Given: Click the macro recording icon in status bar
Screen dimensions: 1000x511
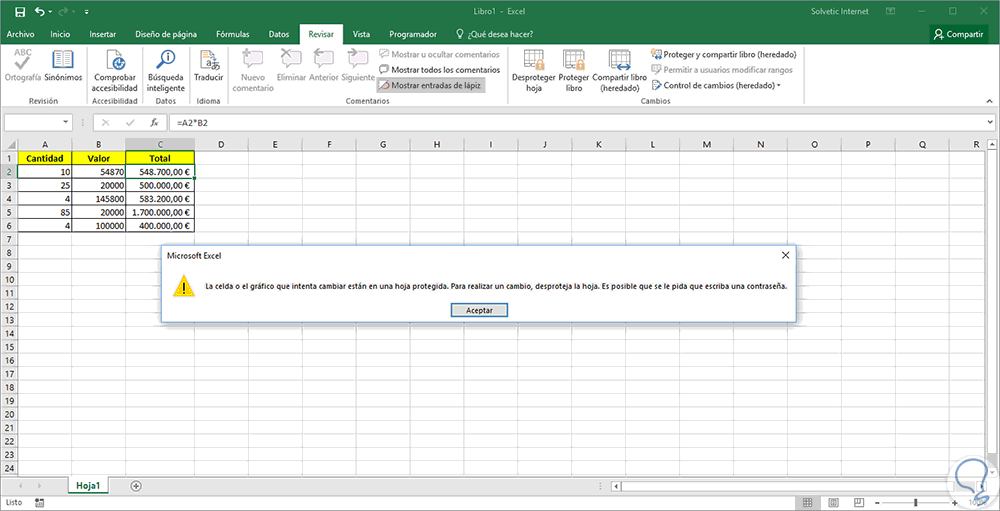Looking at the screenshot, I should tap(40, 503).
